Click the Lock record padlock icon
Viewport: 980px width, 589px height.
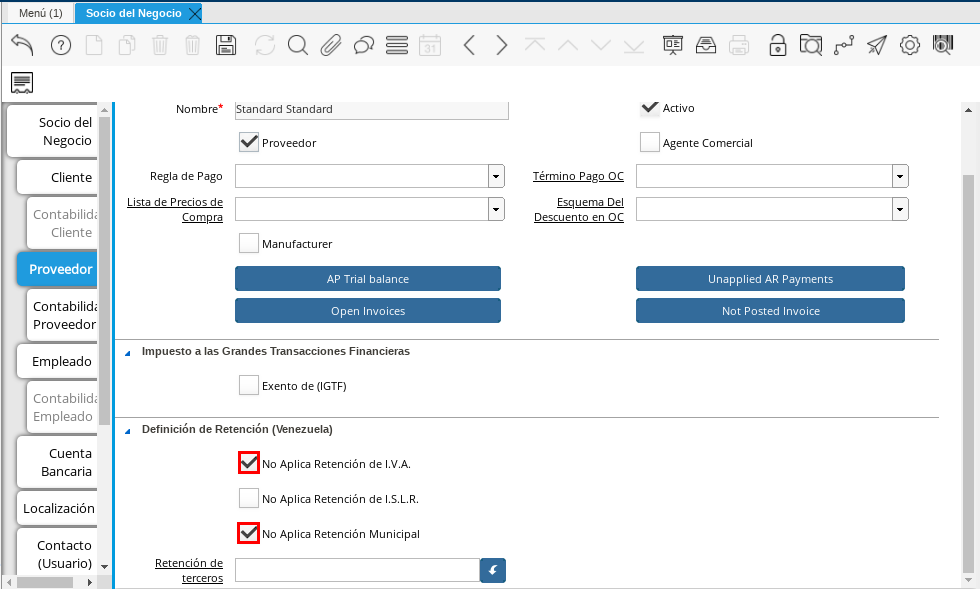point(777,45)
